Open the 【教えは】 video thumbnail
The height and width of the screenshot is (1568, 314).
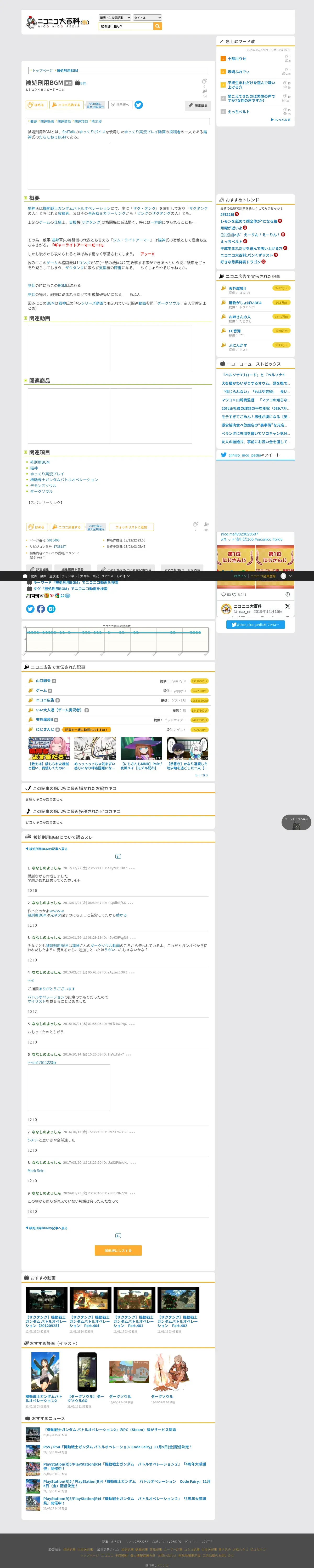pos(49,748)
